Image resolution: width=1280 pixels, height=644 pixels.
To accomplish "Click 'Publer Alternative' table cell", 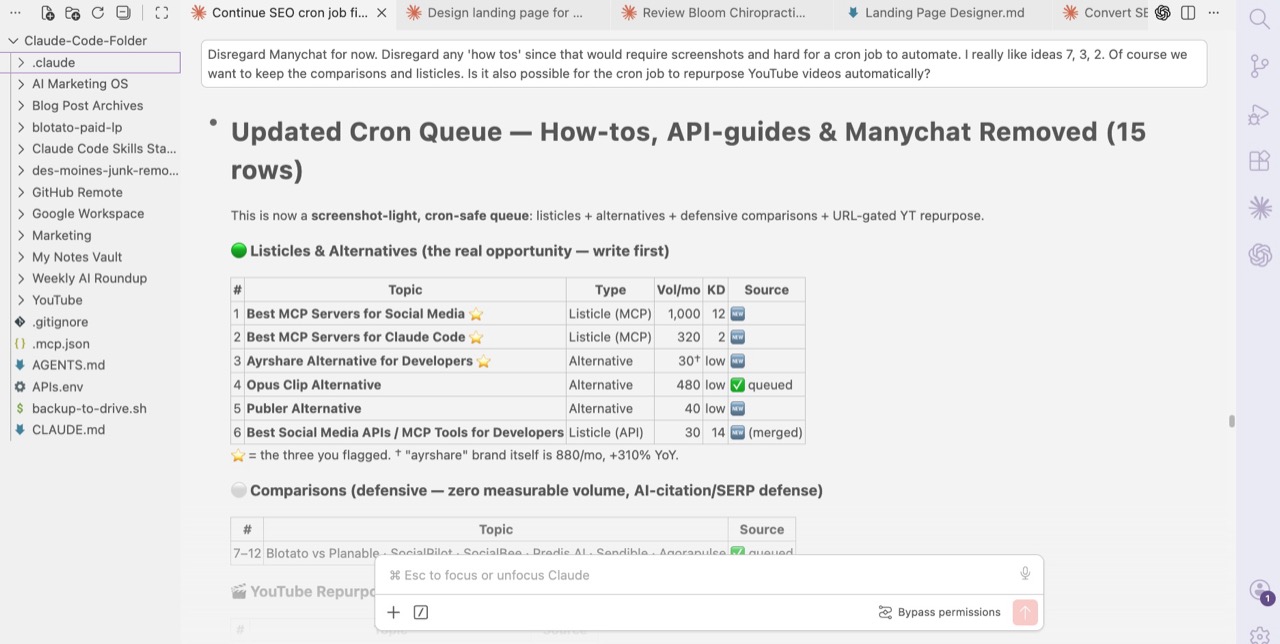I will [x=405, y=408].
